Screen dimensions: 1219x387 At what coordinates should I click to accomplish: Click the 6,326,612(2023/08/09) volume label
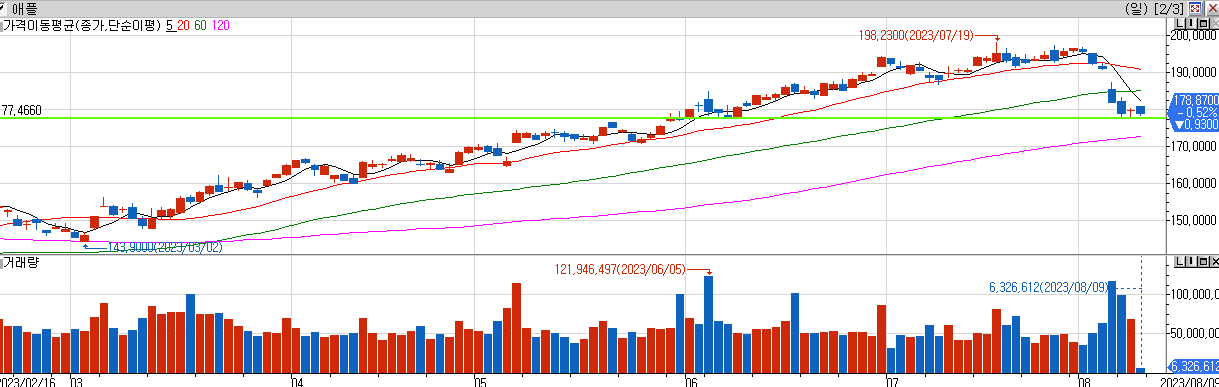pos(1050,287)
